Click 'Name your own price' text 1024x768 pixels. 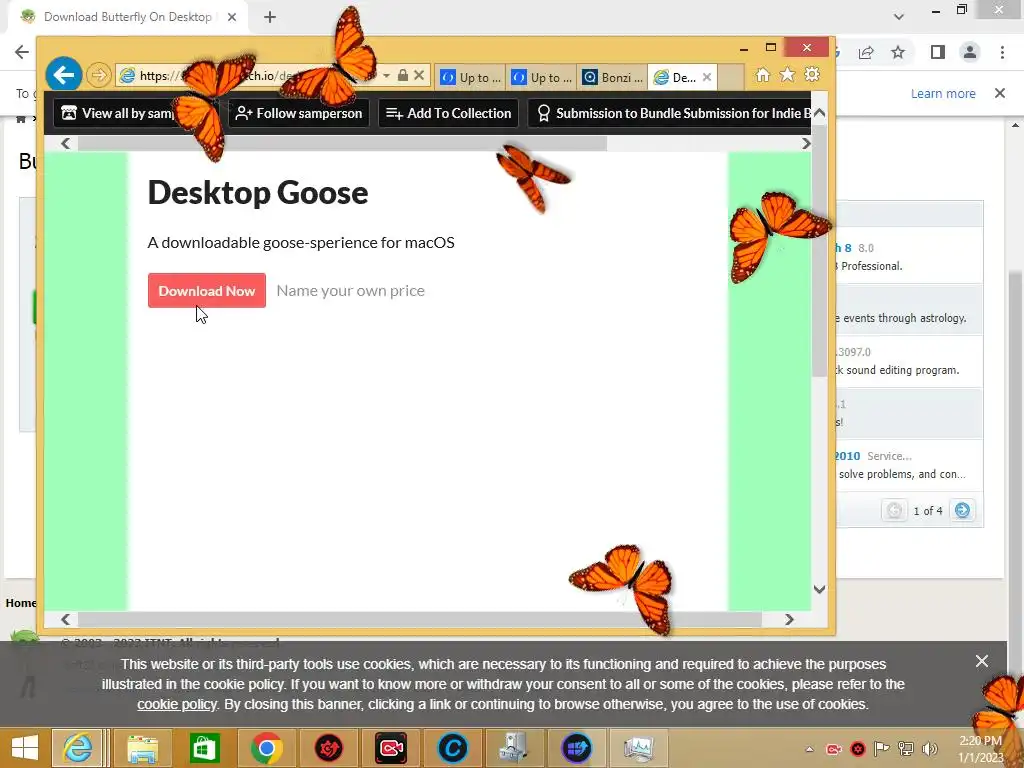coord(351,291)
